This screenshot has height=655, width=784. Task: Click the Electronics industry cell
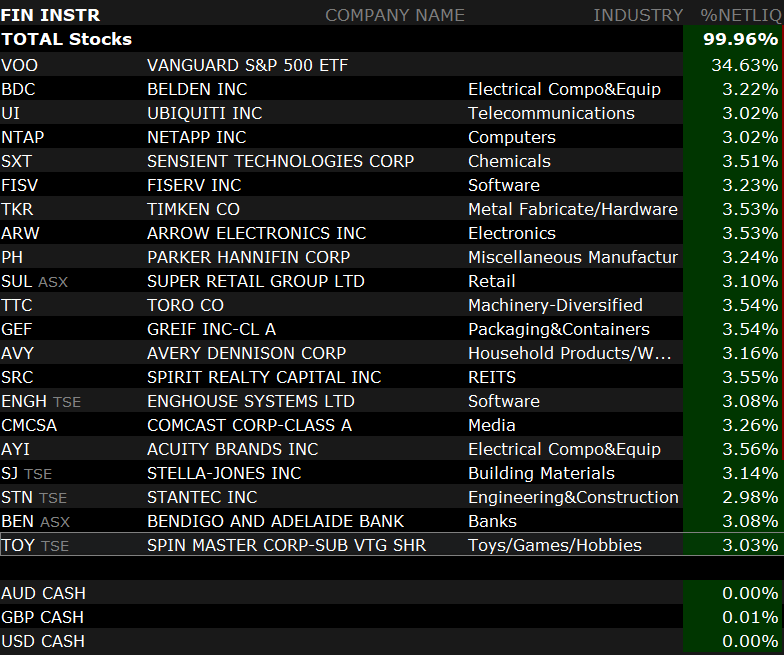(512, 233)
